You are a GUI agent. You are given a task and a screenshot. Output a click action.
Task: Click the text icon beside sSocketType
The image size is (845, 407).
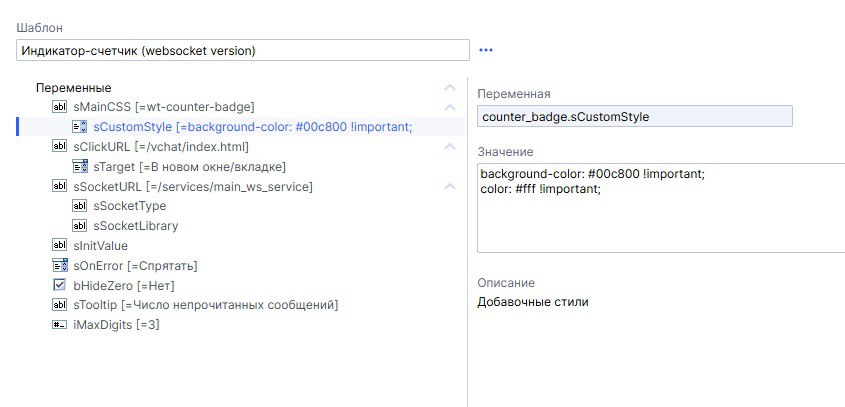[x=80, y=206]
